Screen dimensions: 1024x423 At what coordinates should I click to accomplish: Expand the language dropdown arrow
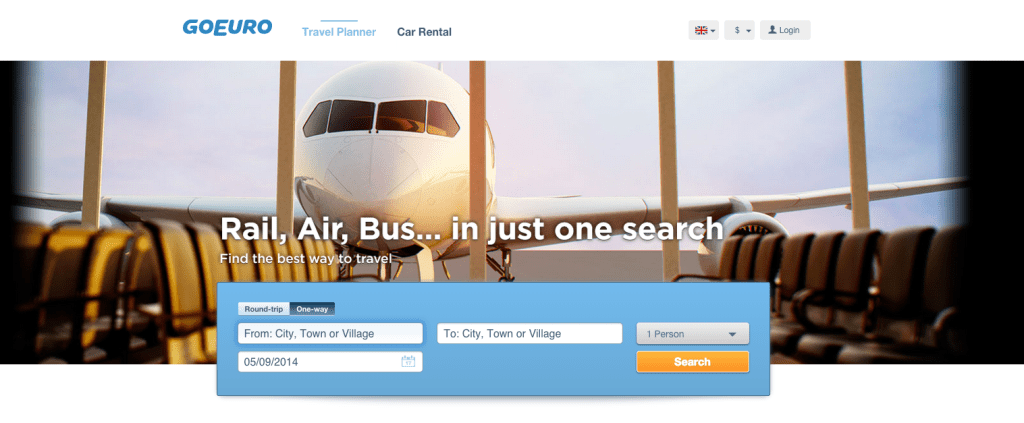713,31
